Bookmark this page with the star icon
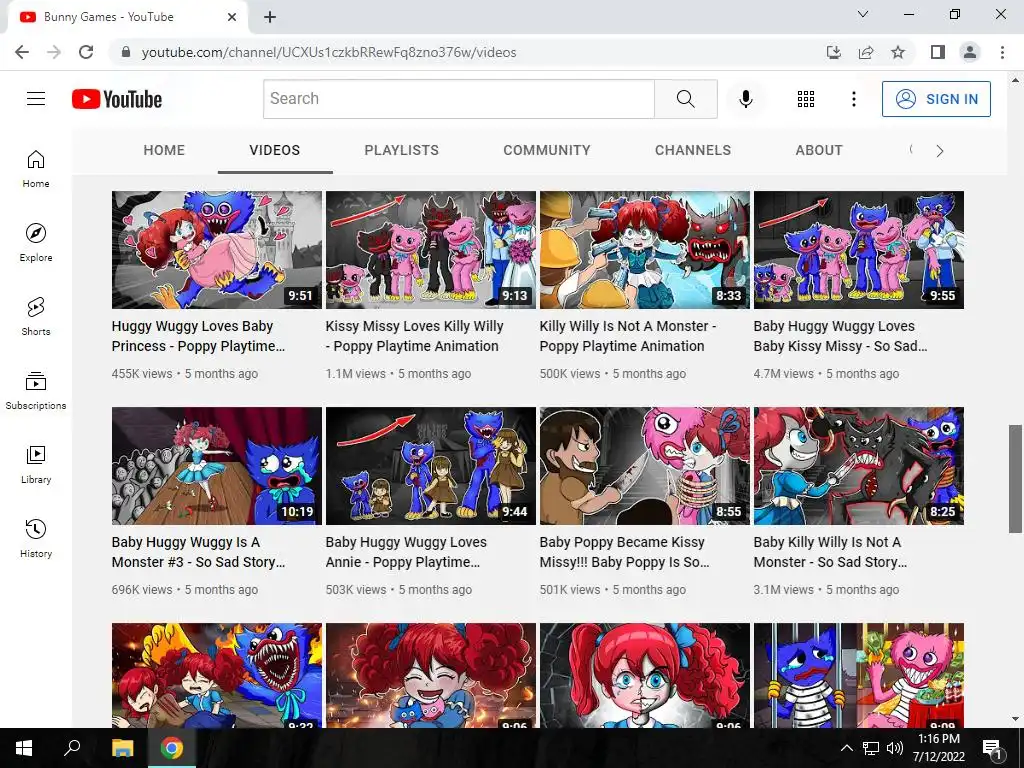Image resolution: width=1024 pixels, height=768 pixels. pyautogui.click(x=898, y=52)
